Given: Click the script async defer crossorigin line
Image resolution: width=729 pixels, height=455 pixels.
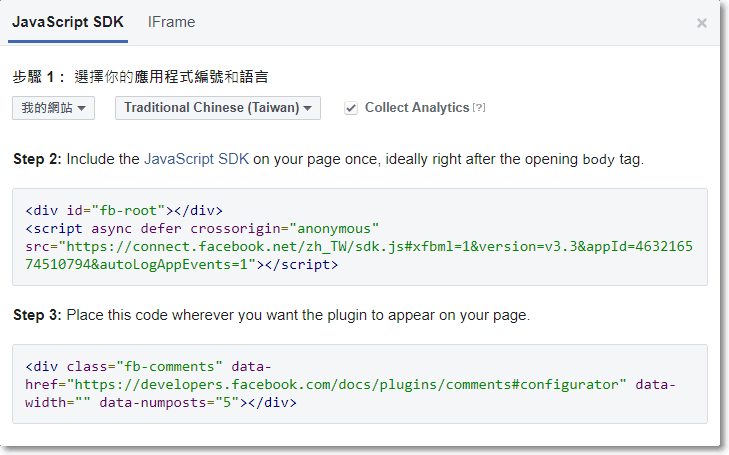Looking at the screenshot, I should [202, 229].
